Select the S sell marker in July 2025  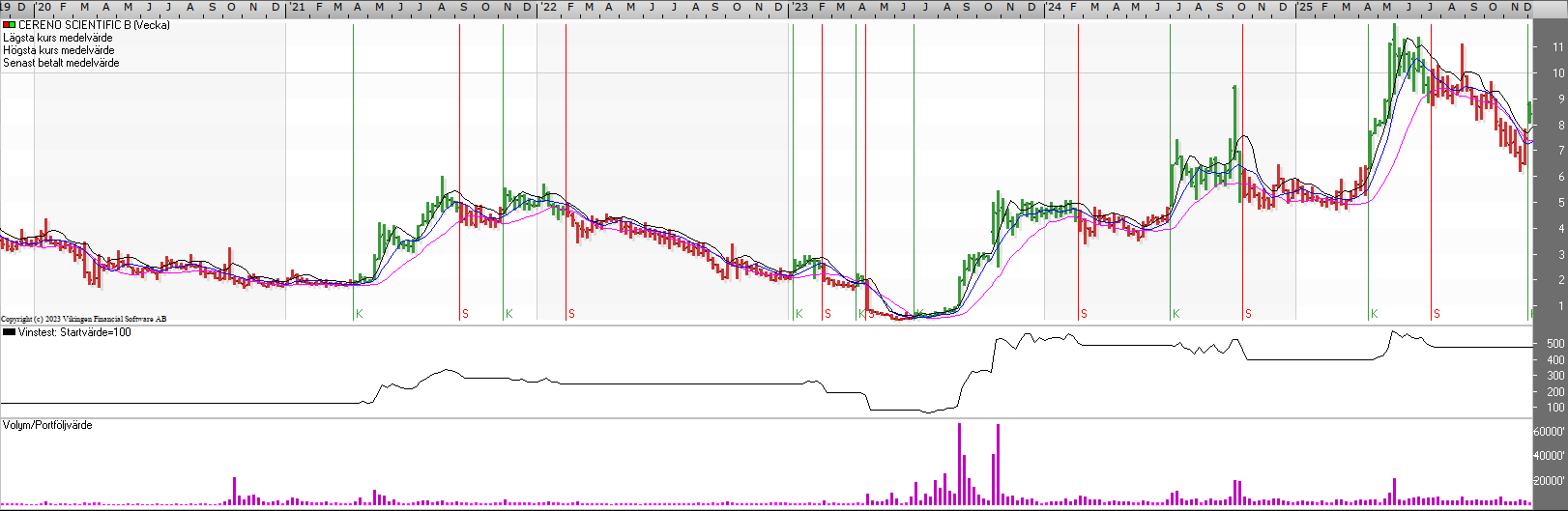1437,314
